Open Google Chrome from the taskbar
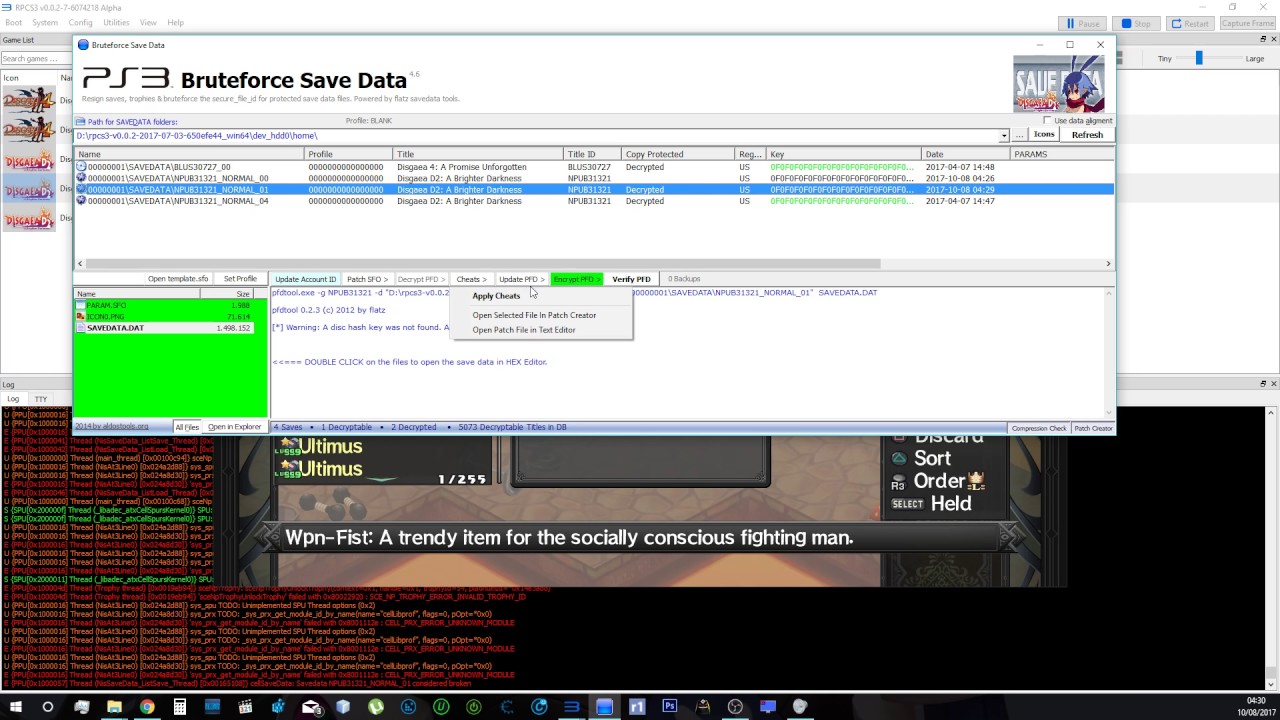 pyautogui.click(x=147, y=707)
